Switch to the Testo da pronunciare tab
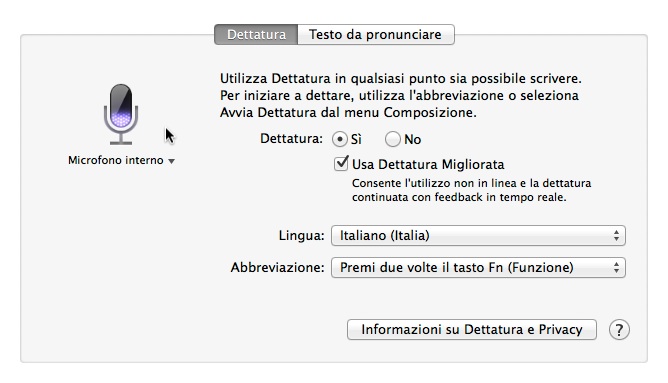Image resolution: width=668 pixels, height=383 pixels. click(376, 35)
